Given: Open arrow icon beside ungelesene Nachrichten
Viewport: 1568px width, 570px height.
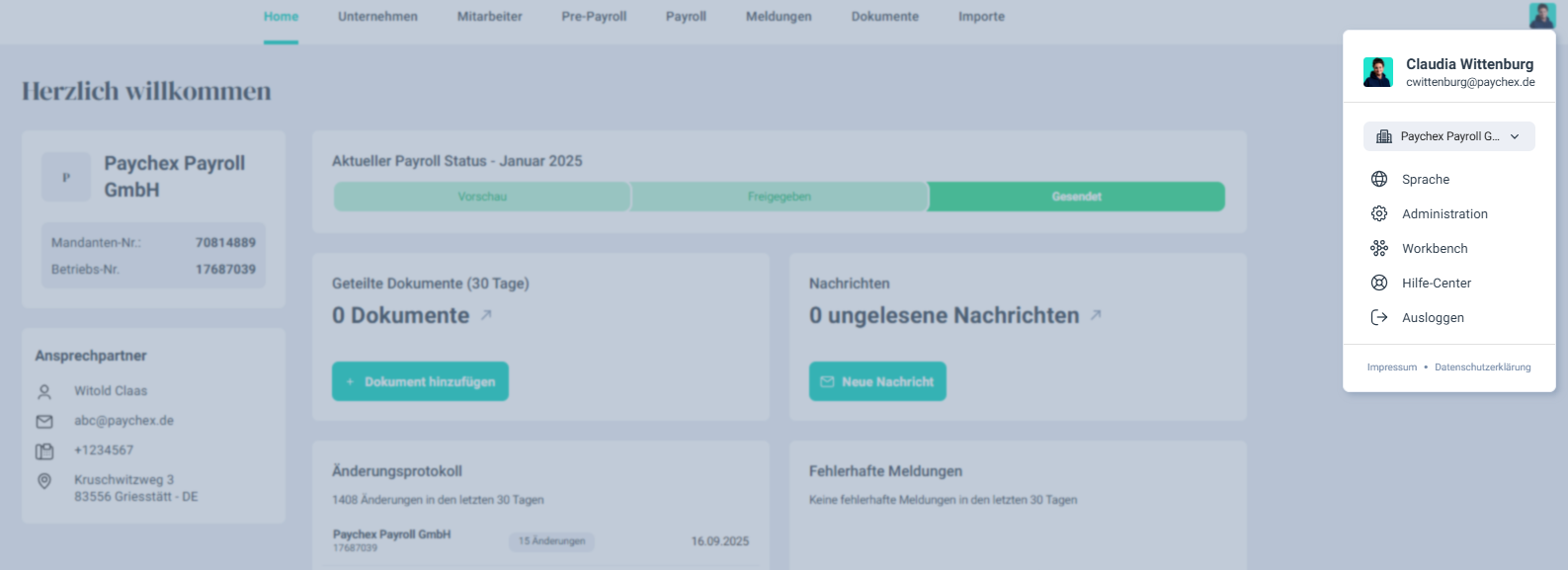Looking at the screenshot, I should [1096, 315].
